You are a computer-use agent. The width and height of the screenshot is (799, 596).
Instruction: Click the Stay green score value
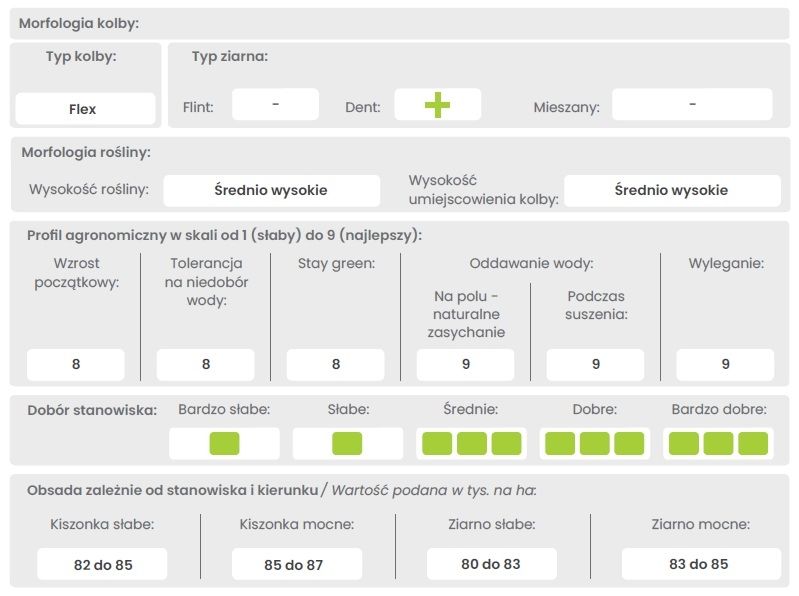click(x=336, y=364)
